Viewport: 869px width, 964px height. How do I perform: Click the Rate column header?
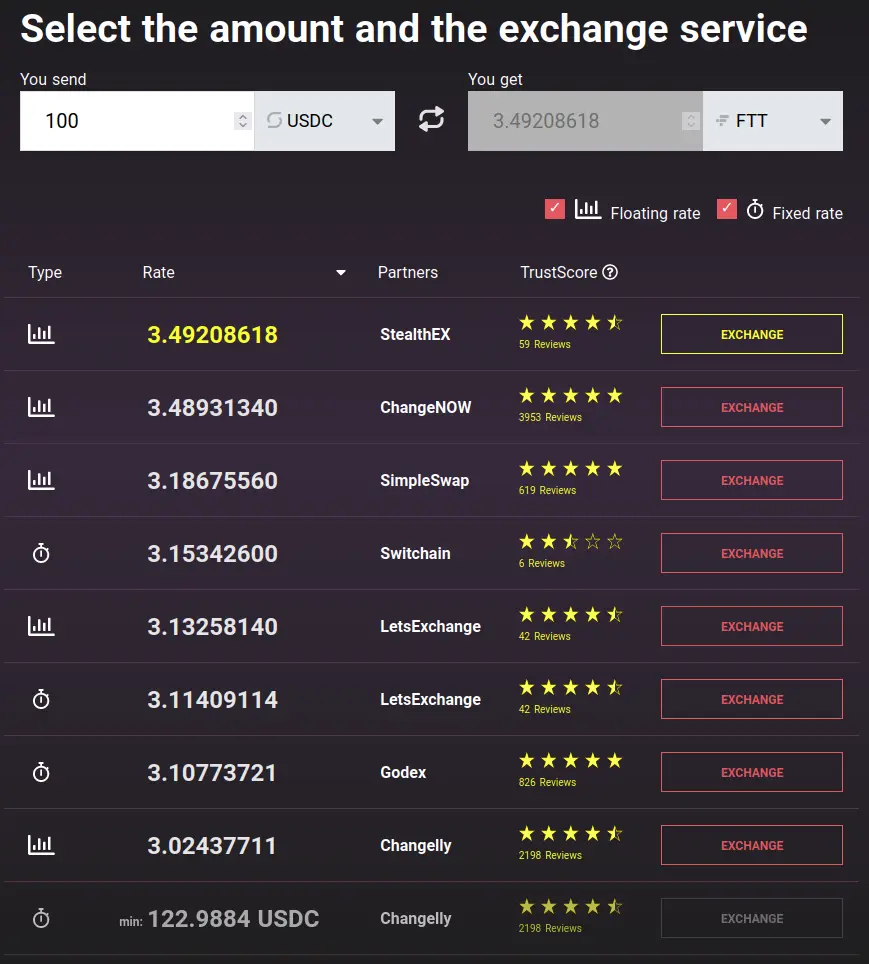[159, 272]
